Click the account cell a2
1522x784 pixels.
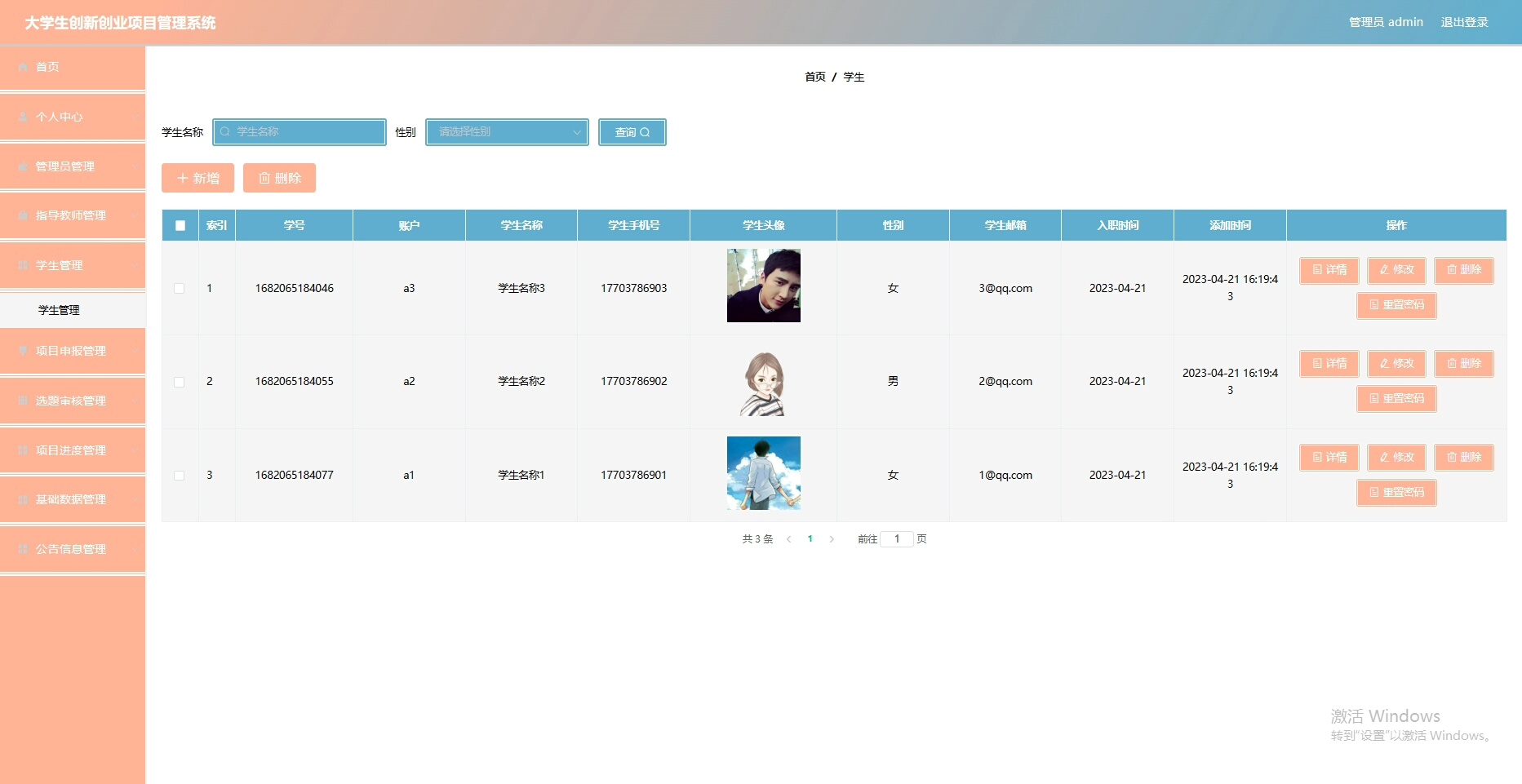(409, 382)
